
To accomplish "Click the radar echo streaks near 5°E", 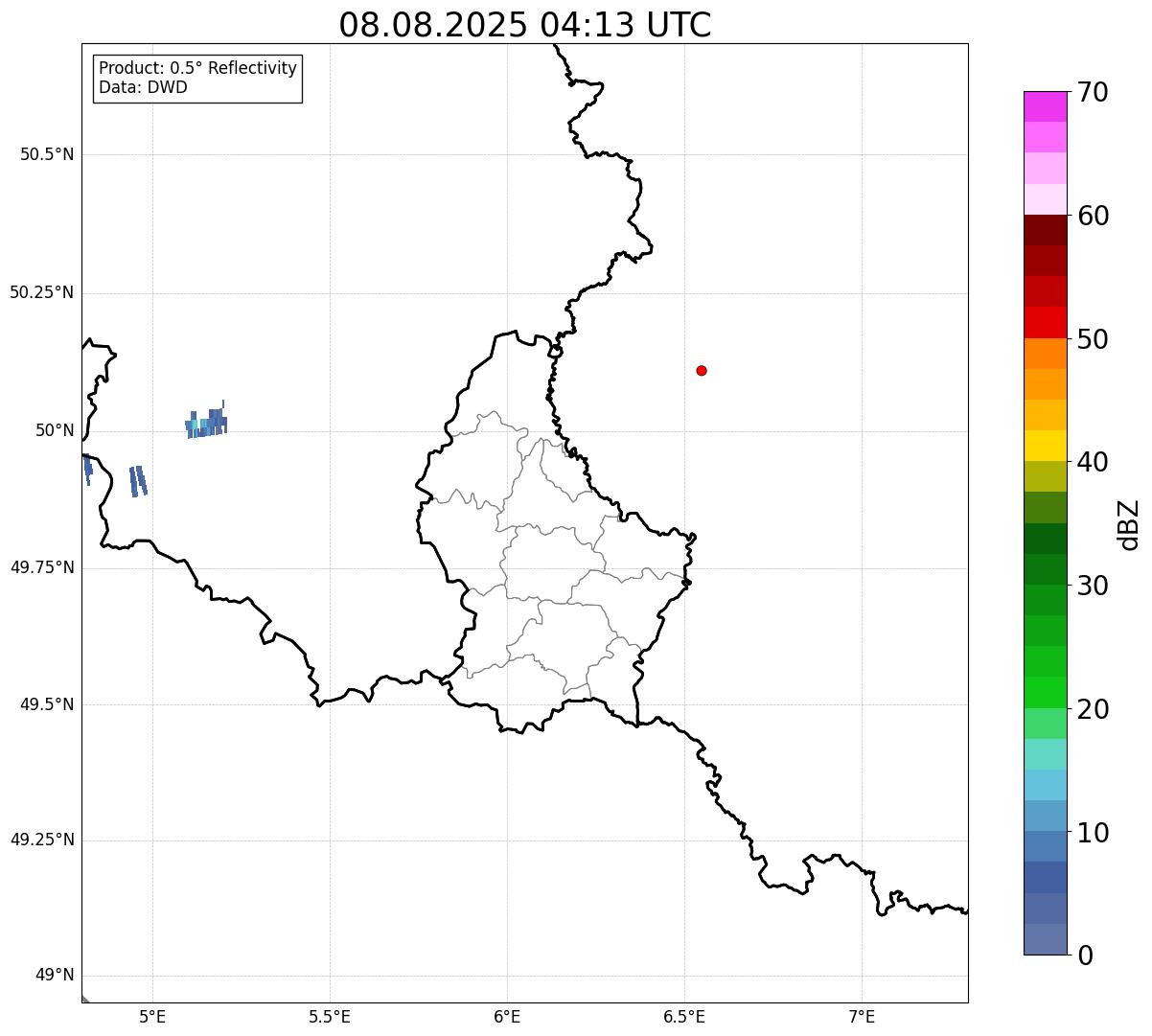I will (x=138, y=481).
